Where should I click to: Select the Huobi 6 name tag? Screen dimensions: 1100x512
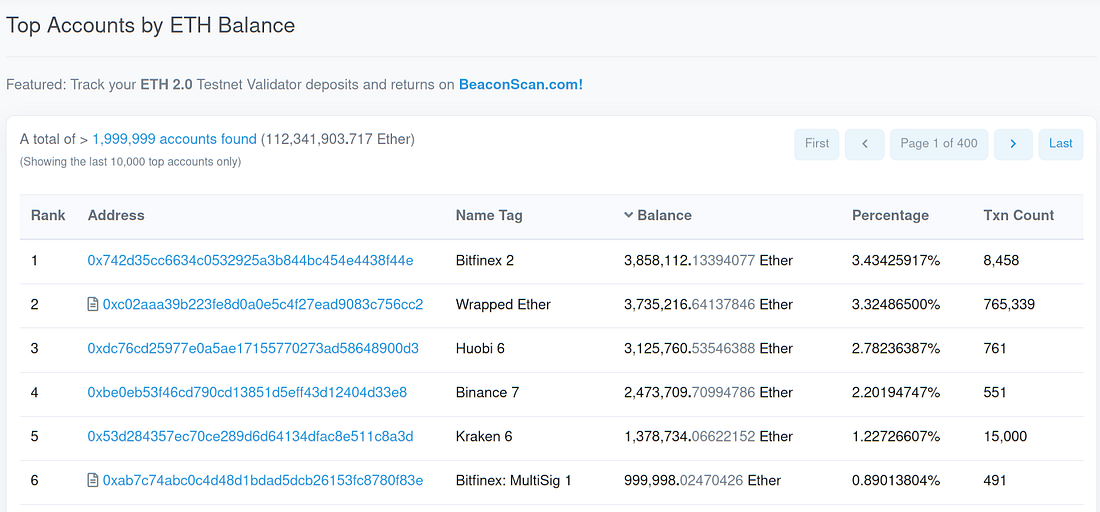(x=480, y=349)
